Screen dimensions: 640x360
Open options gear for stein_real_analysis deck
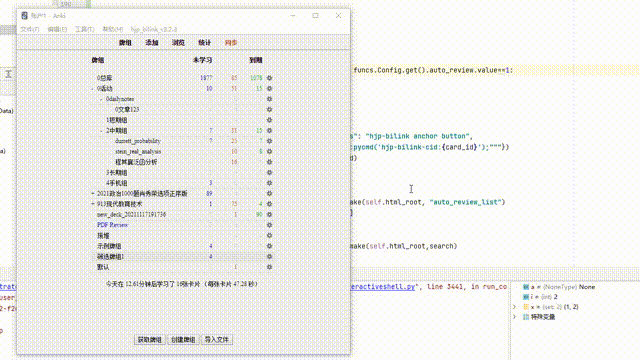pos(269,151)
